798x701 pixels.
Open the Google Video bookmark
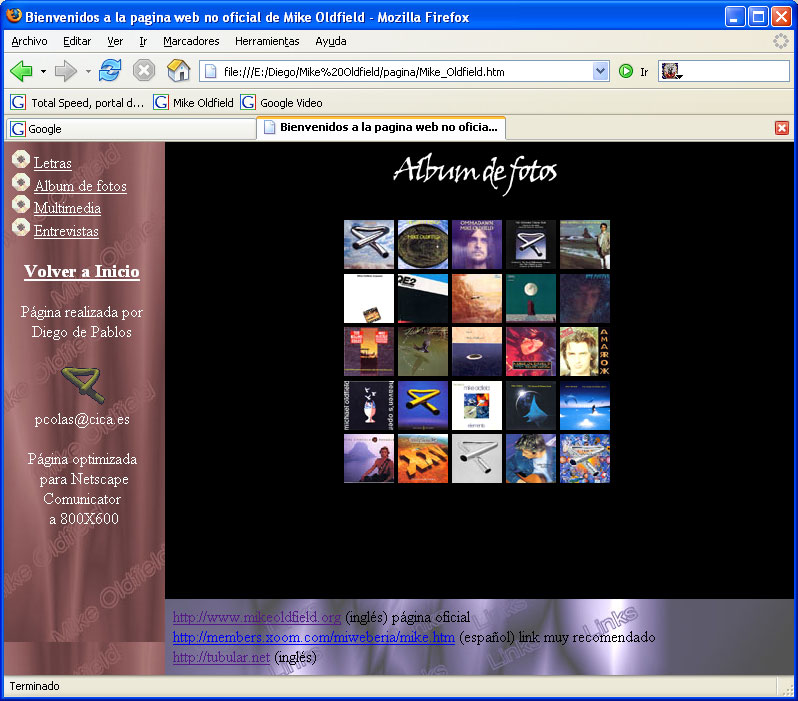[281, 103]
